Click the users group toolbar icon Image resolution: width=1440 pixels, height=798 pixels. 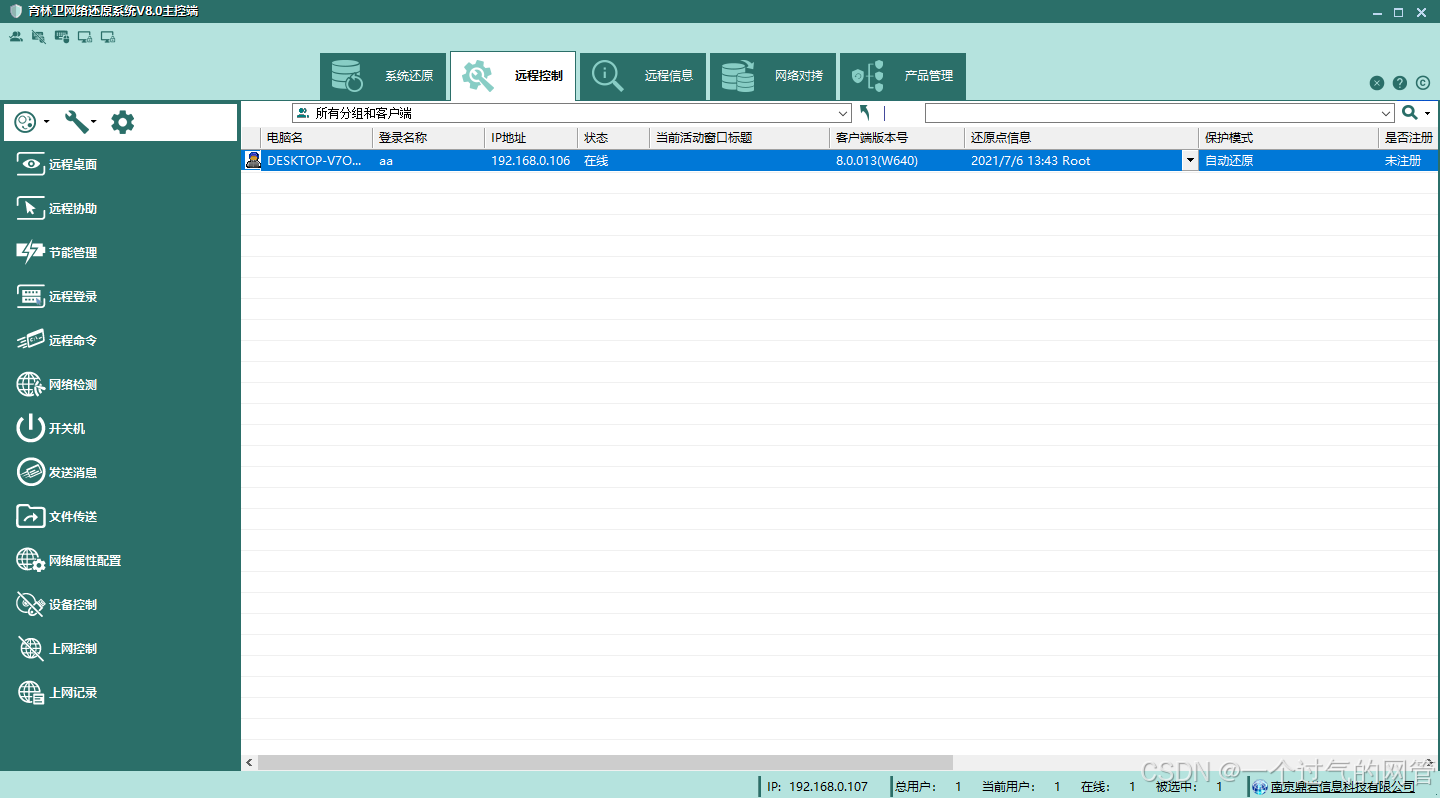16,37
